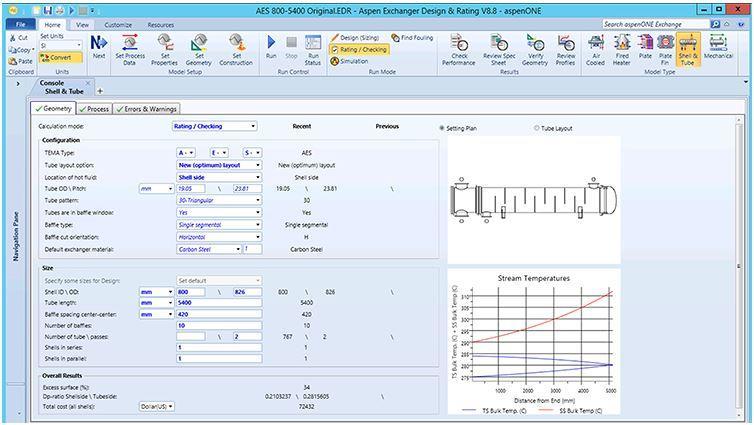This screenshot has height=425, width=754.
Task: Open Calculation mode dropdown
Action: tap(214, 126)
